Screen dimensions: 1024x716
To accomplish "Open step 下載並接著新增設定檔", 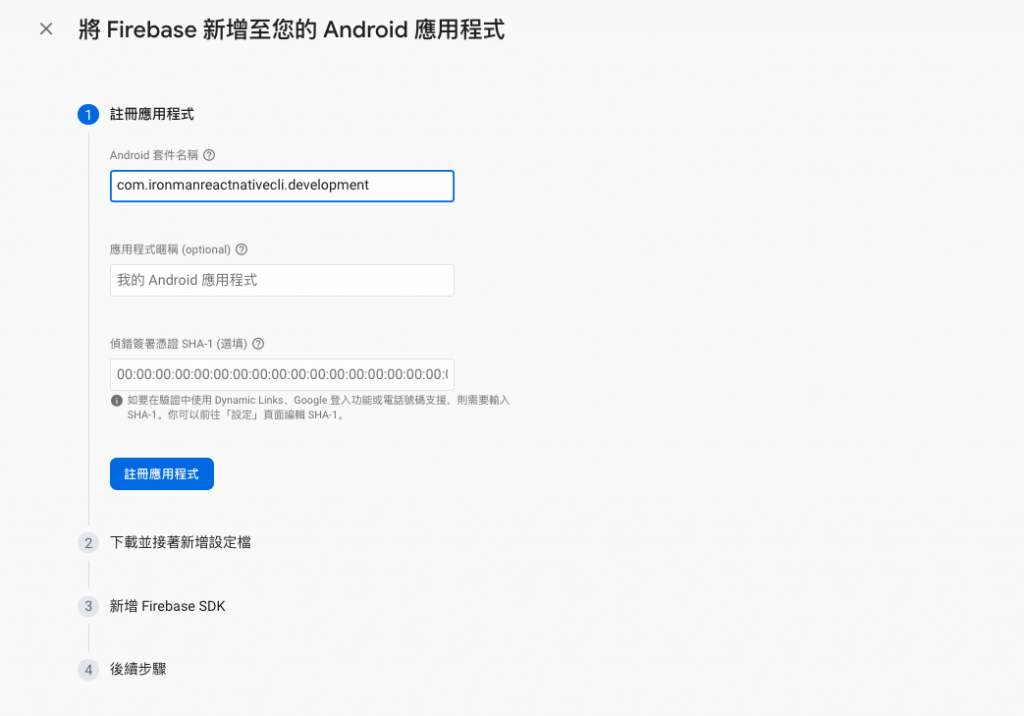I will click(180, 542).
